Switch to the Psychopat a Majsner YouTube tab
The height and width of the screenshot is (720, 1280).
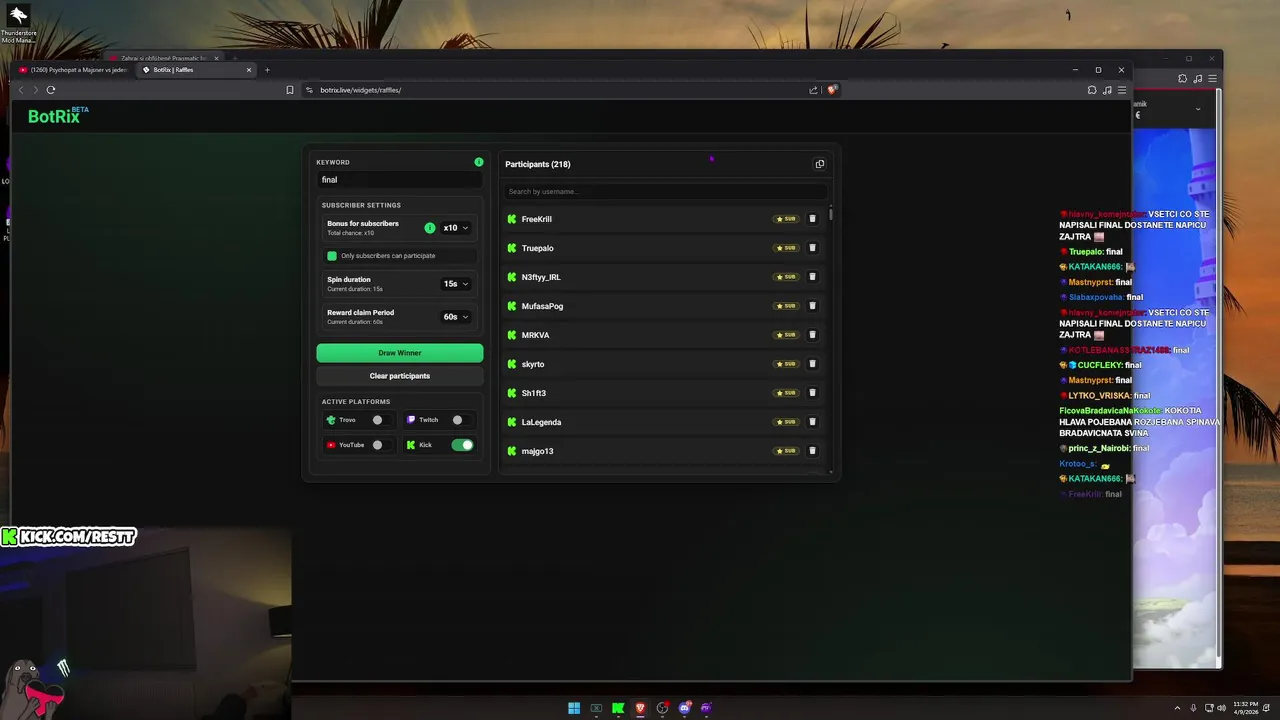coord(73,70)
